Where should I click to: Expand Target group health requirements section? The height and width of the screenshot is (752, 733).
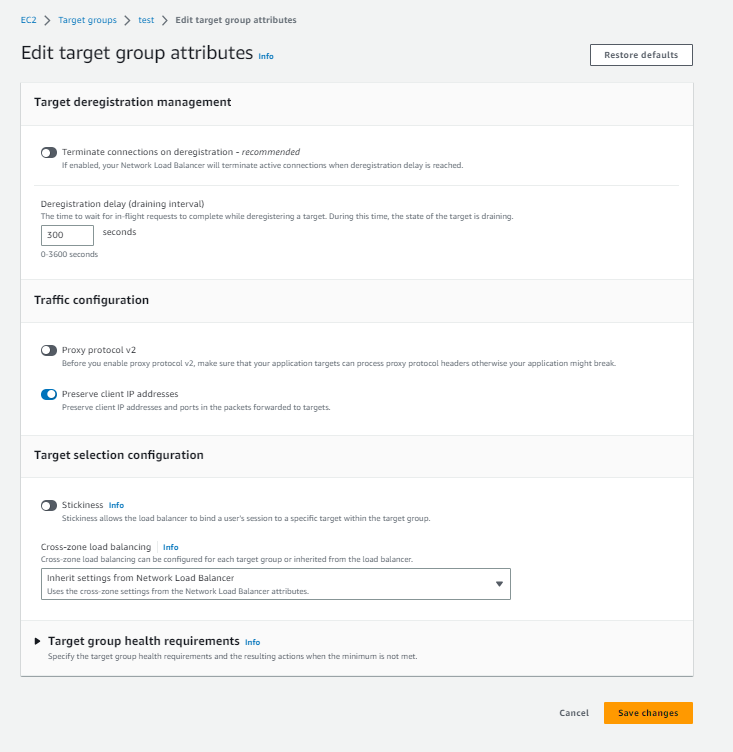(x=39, y=641)
